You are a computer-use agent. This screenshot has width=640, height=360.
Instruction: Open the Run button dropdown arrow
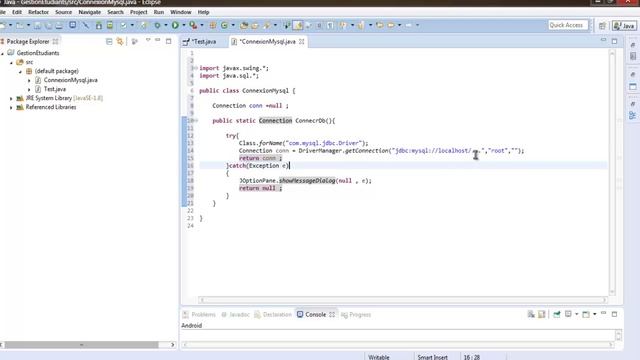pos(184,25)
